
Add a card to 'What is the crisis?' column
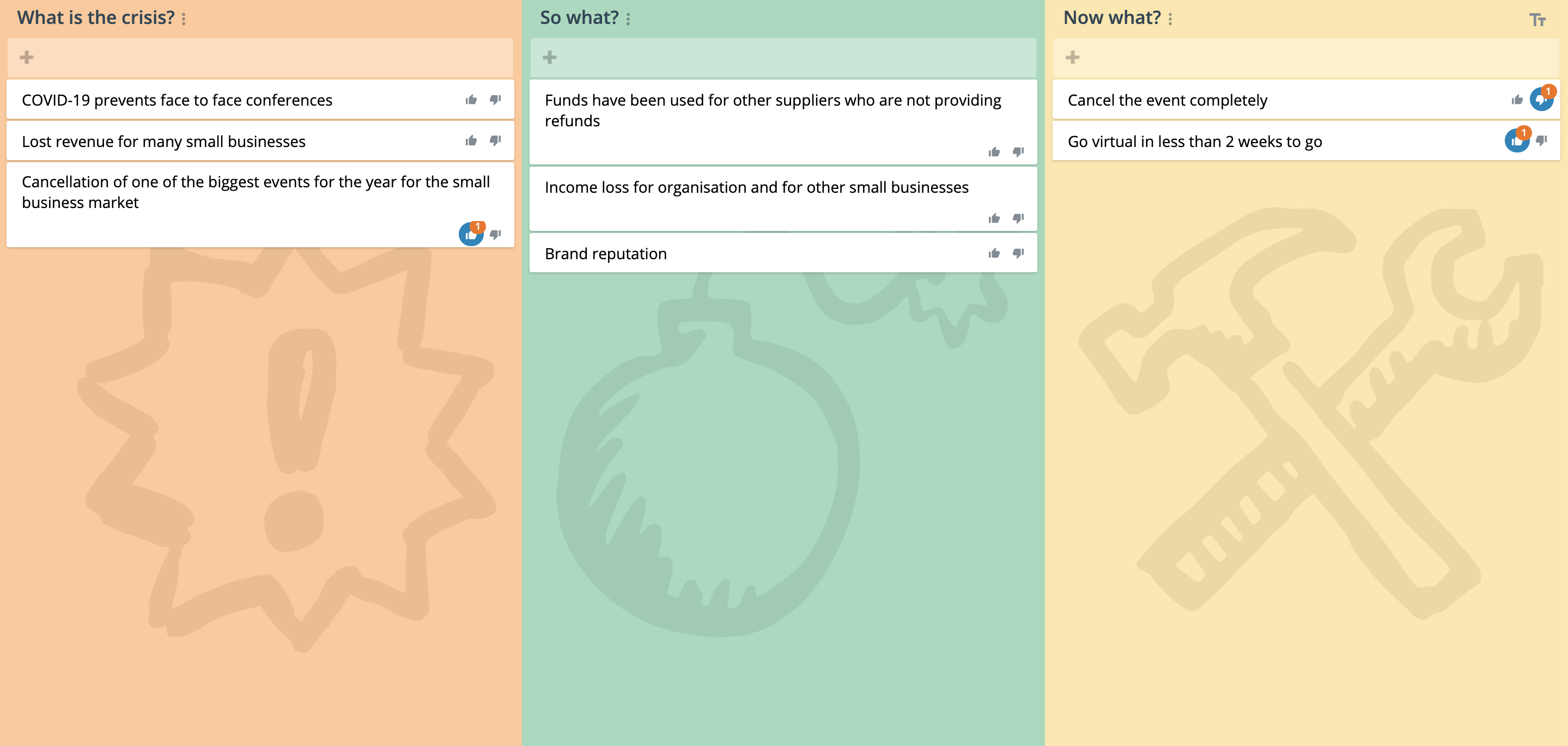pyautogui.click(x=26, y=57)
